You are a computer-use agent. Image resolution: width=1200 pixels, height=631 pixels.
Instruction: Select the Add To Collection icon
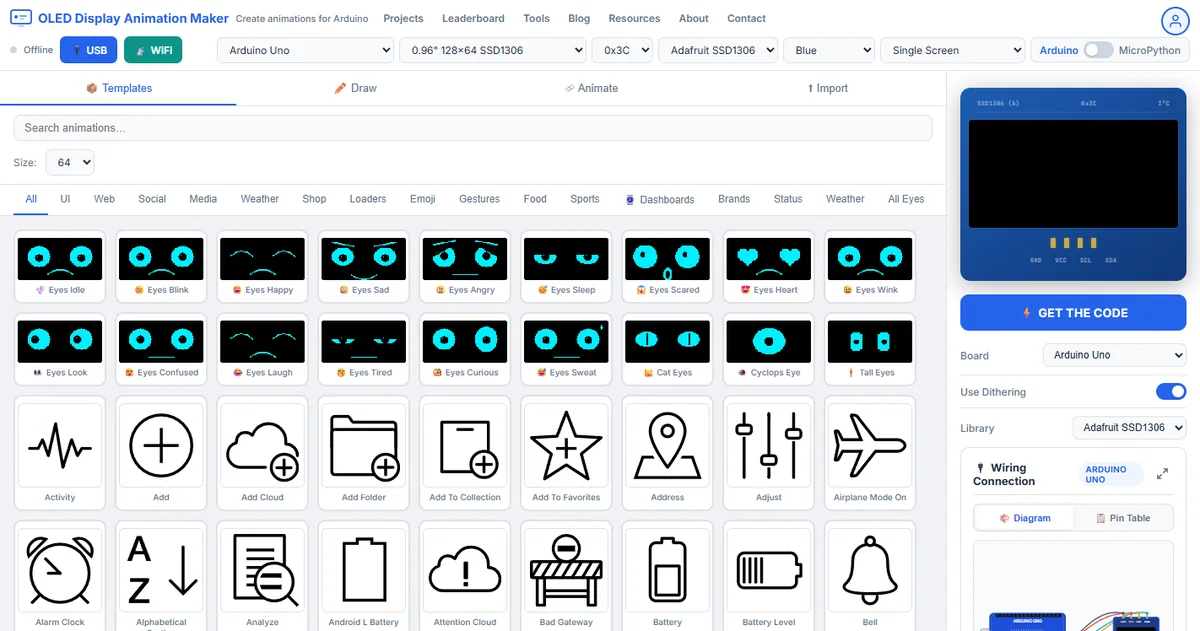[x=465, y=453]
